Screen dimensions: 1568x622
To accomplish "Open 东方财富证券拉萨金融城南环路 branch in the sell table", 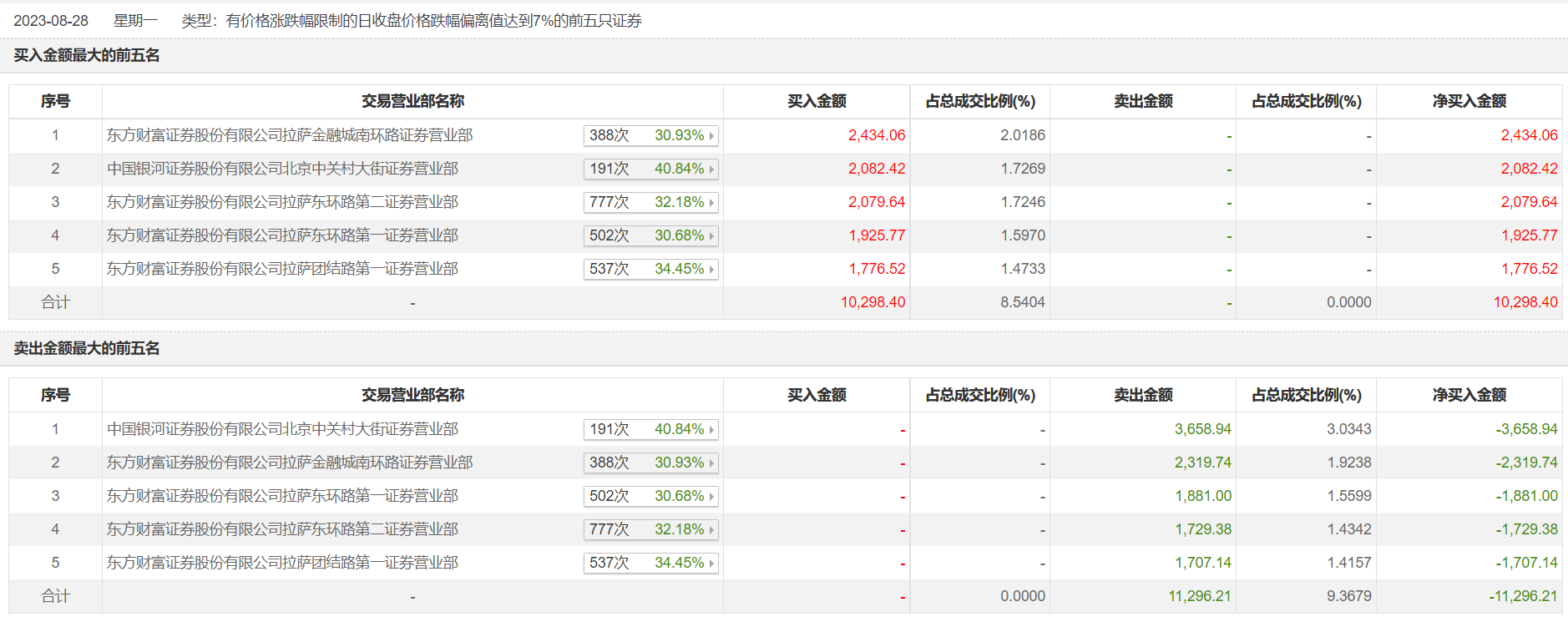I will (x=290, y=463).
